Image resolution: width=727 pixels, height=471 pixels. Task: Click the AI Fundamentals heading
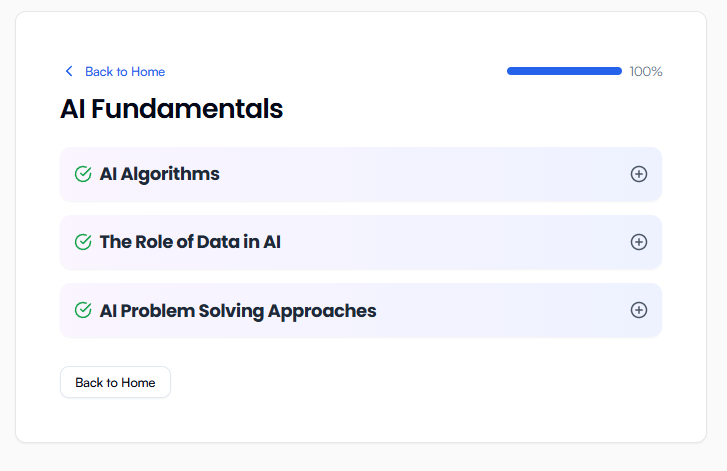(171, 108)
